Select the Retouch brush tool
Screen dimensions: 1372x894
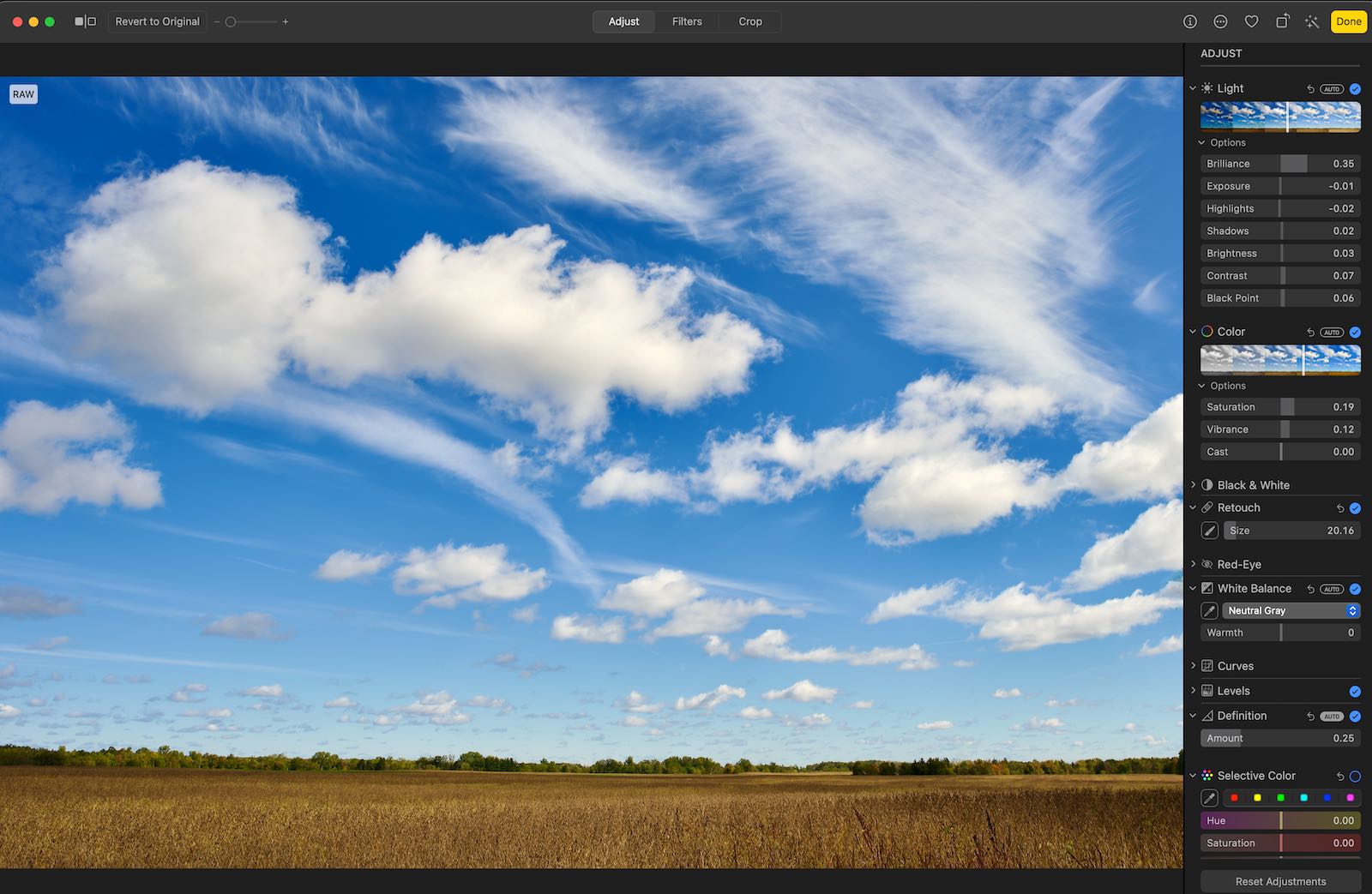(x=1209, y=531)
